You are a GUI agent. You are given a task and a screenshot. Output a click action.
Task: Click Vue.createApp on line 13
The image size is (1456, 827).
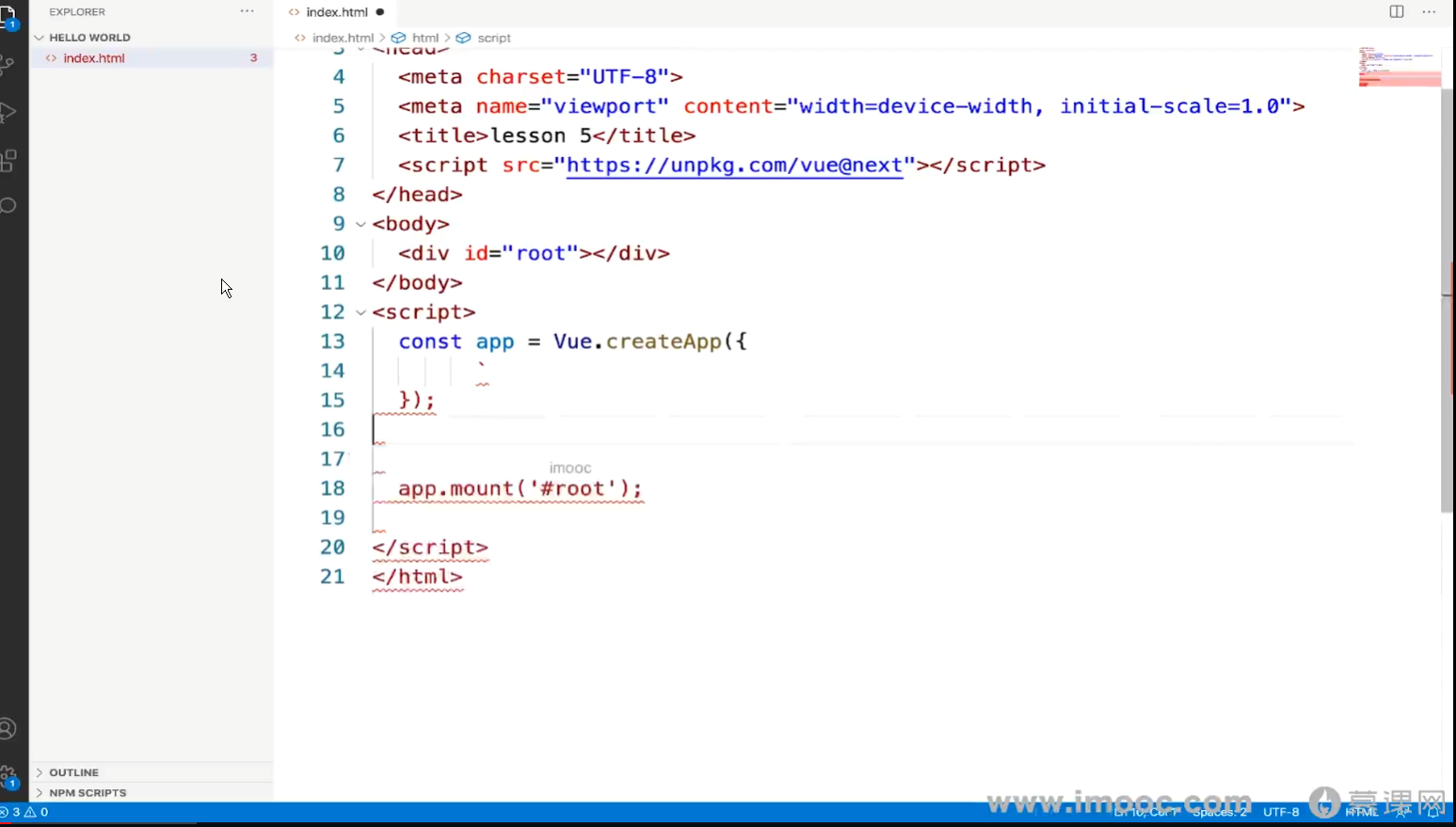point(637,342)
